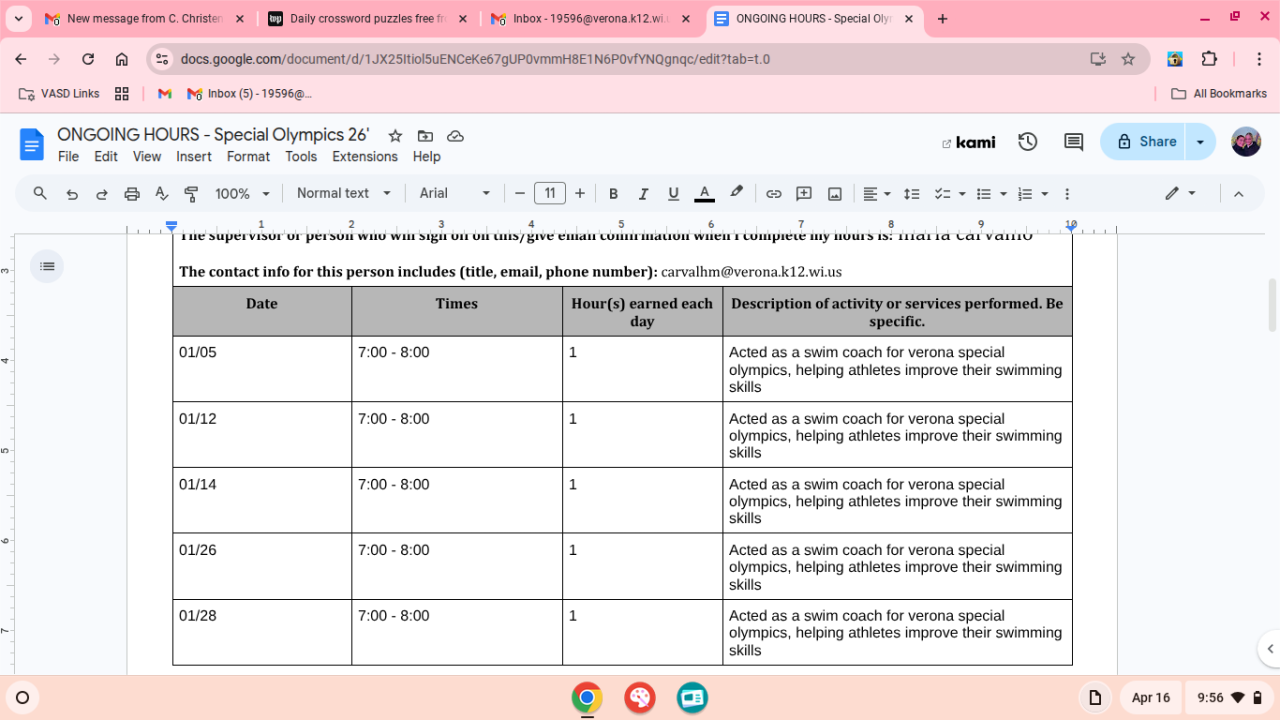Insert a link with chain icon

[773, 194]
